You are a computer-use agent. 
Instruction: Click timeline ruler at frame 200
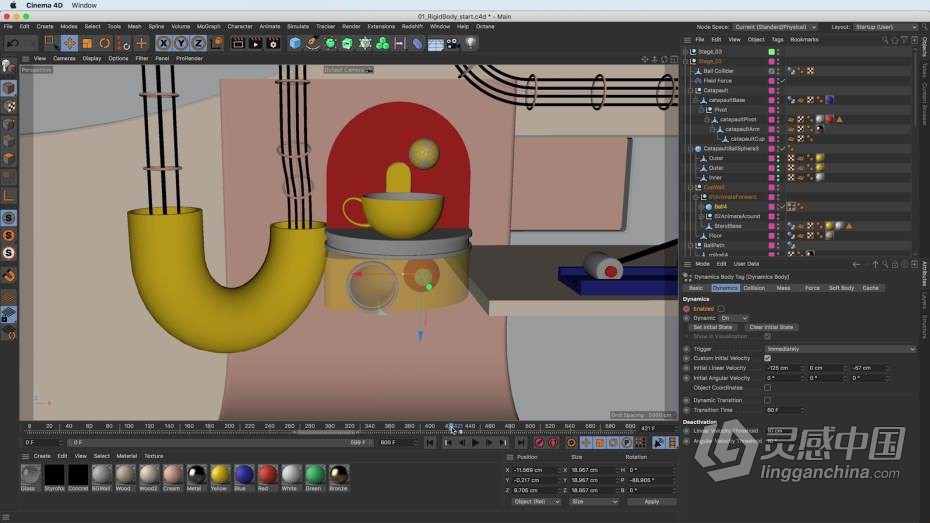(x=229, y=426)
